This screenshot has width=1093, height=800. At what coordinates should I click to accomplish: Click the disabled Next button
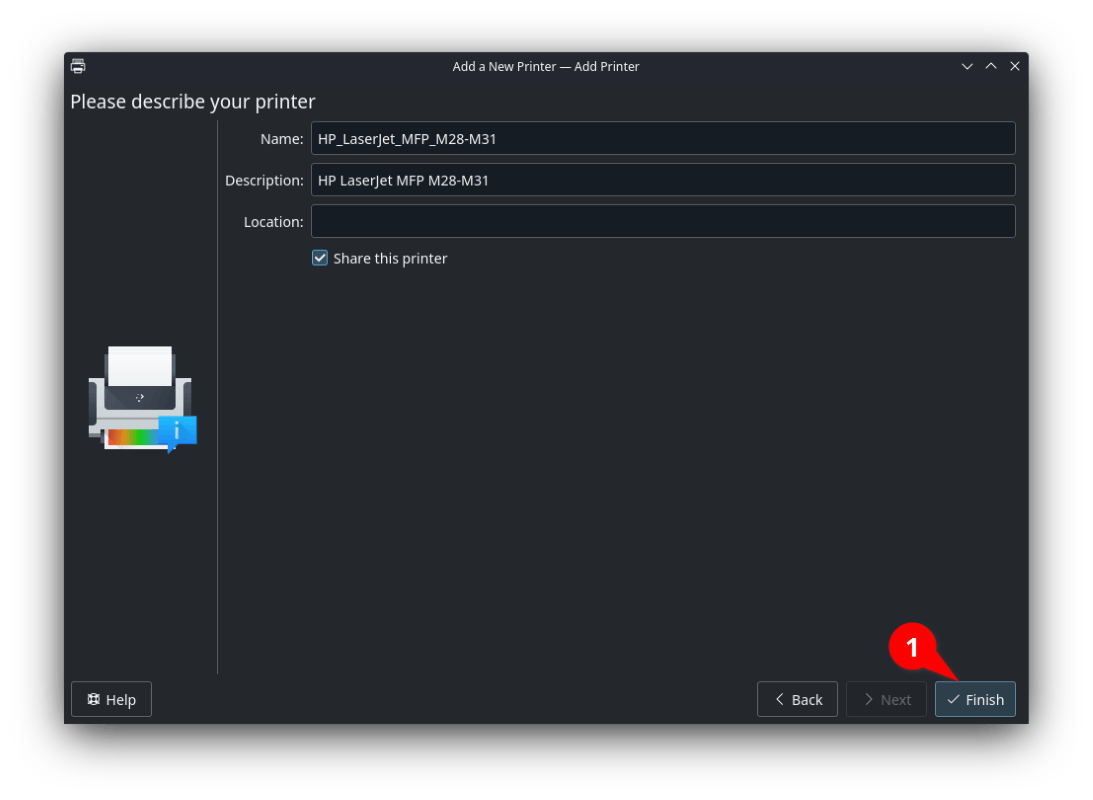(887, 700)
